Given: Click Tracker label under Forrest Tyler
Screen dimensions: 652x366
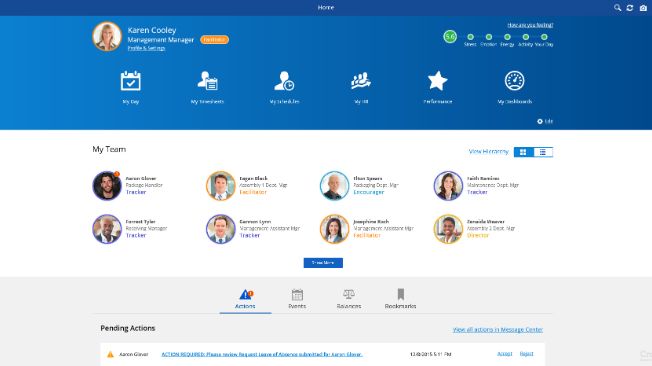Looking at the screenshot, I should tap(136, 235).
